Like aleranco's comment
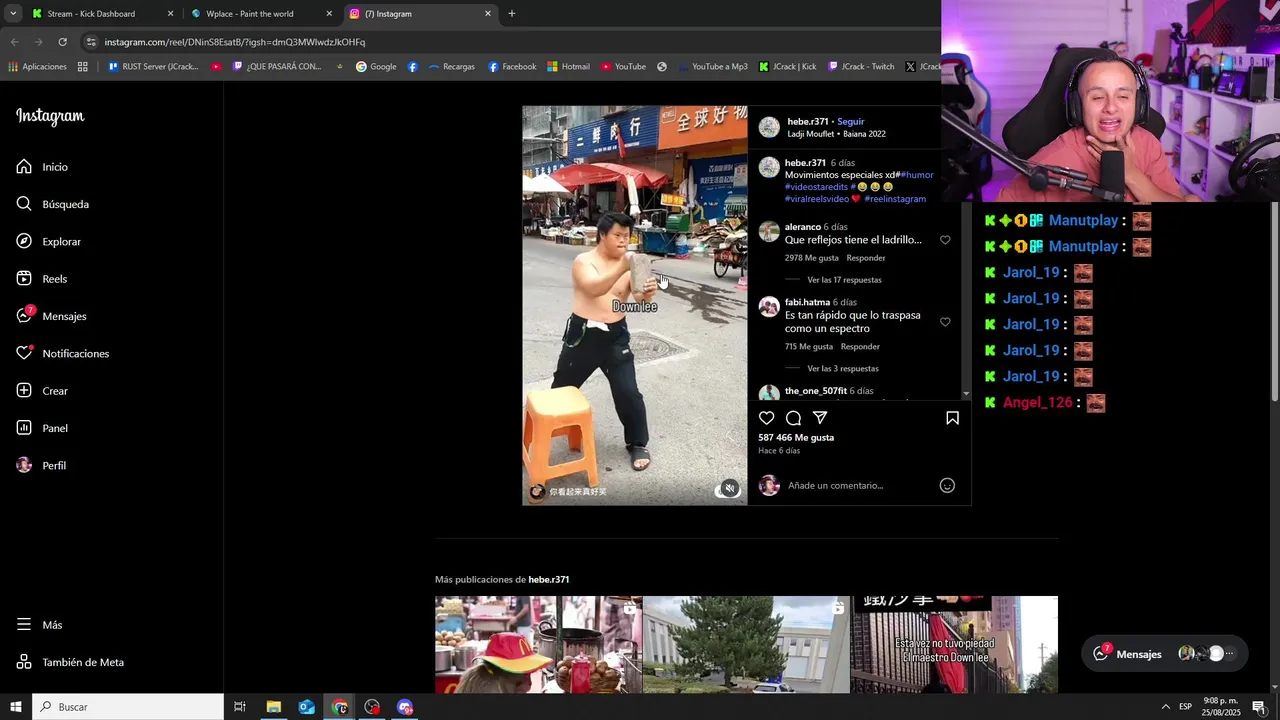Image resolution: width=1280 pixels, height=720 pixels. tap(945, 240)
